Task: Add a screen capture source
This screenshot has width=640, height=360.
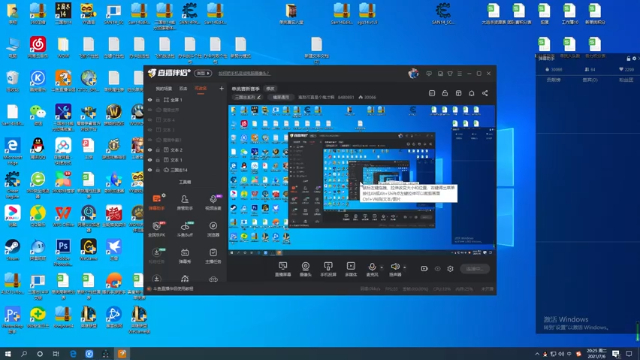Action: [282, 269]
